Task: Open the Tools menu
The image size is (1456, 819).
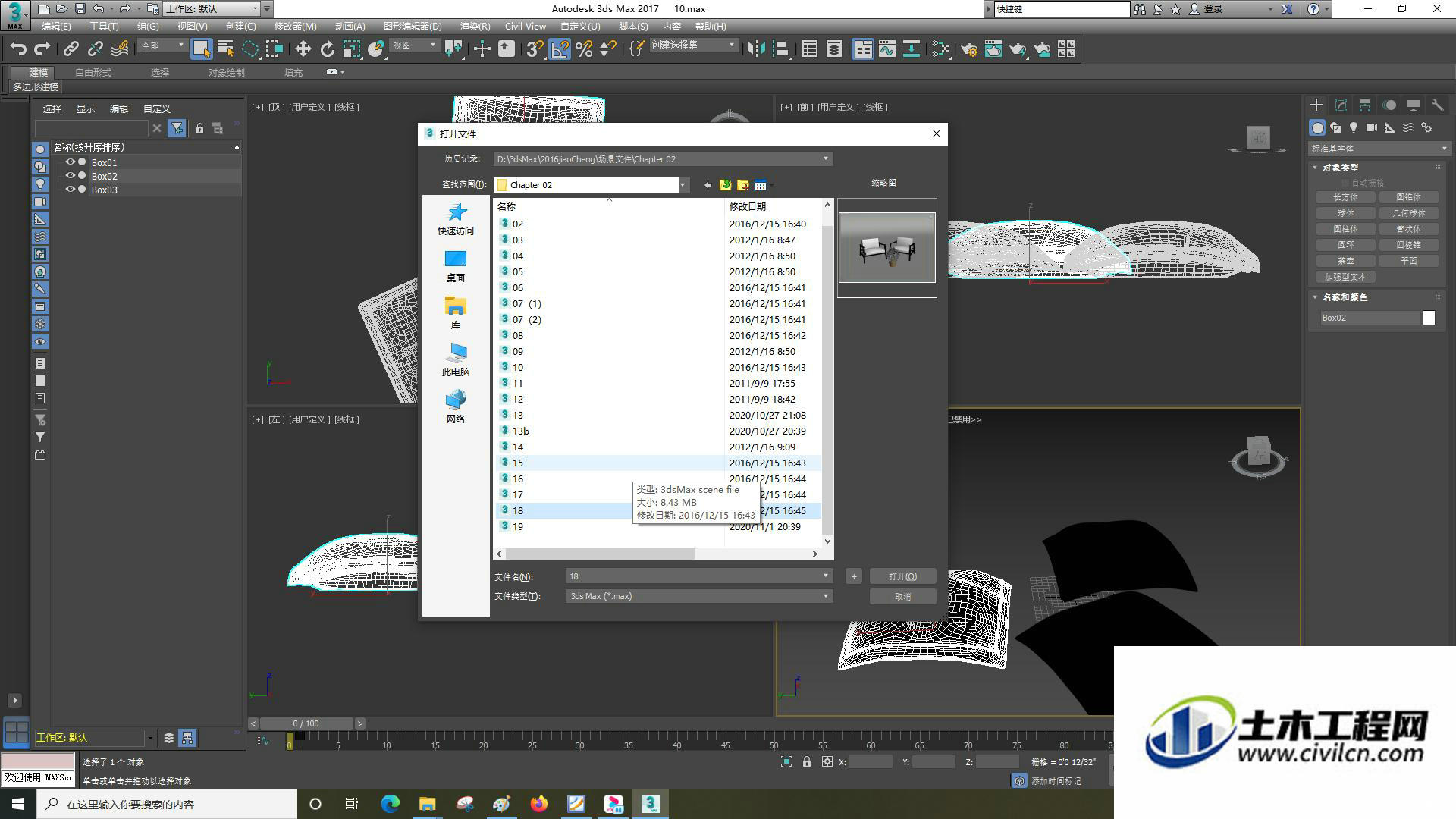Action: 104,27
